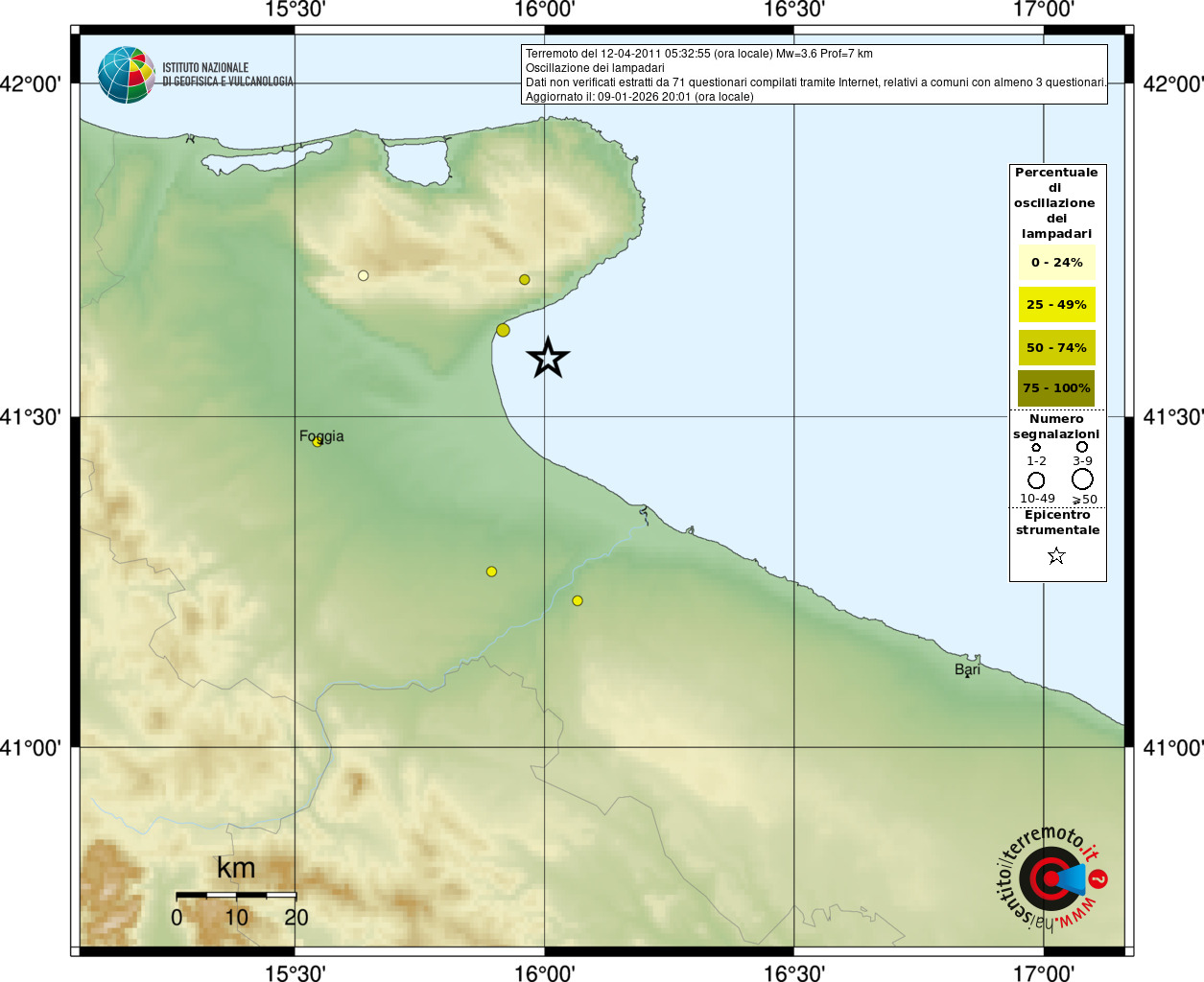
Task: Click left axis label 41°00'
Action: coord(31,748)
